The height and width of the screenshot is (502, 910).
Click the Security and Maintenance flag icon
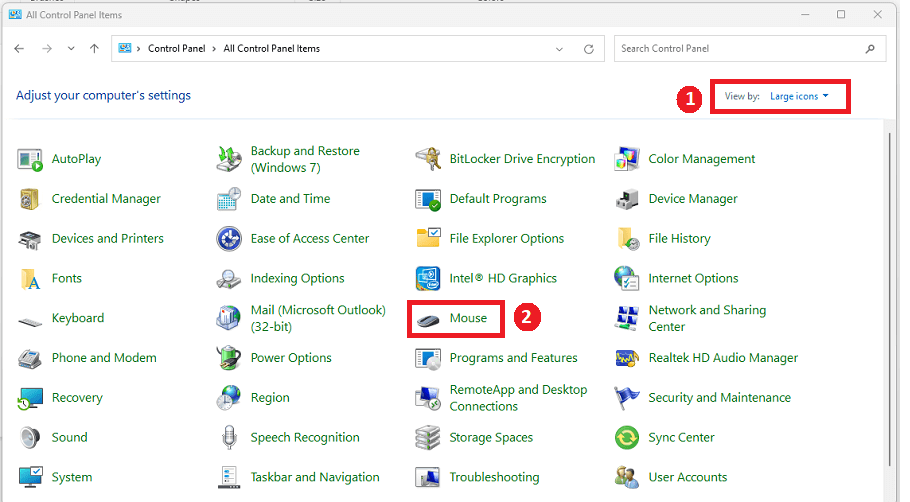pos(627,399)
